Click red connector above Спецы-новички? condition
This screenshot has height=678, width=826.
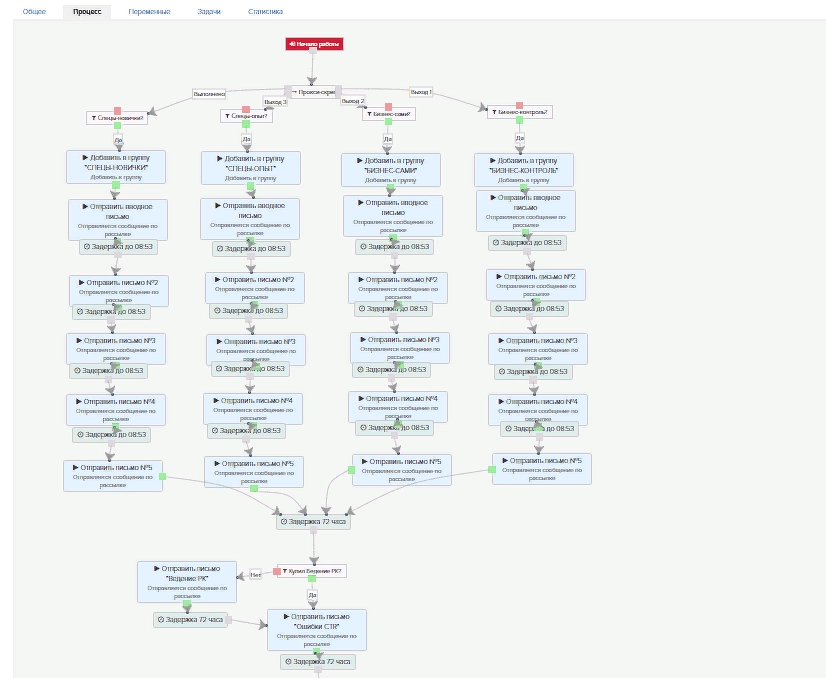click(x=117, y=109)
